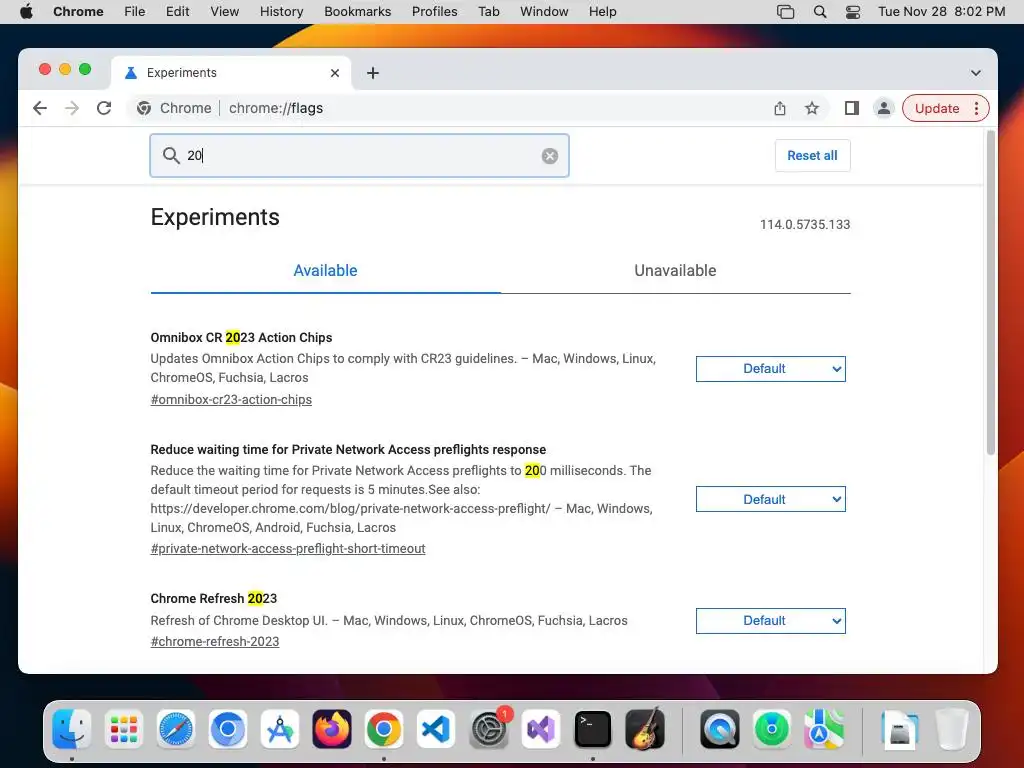
Task: Open QuickTime Player from Dock
Action: pos(720,729)
